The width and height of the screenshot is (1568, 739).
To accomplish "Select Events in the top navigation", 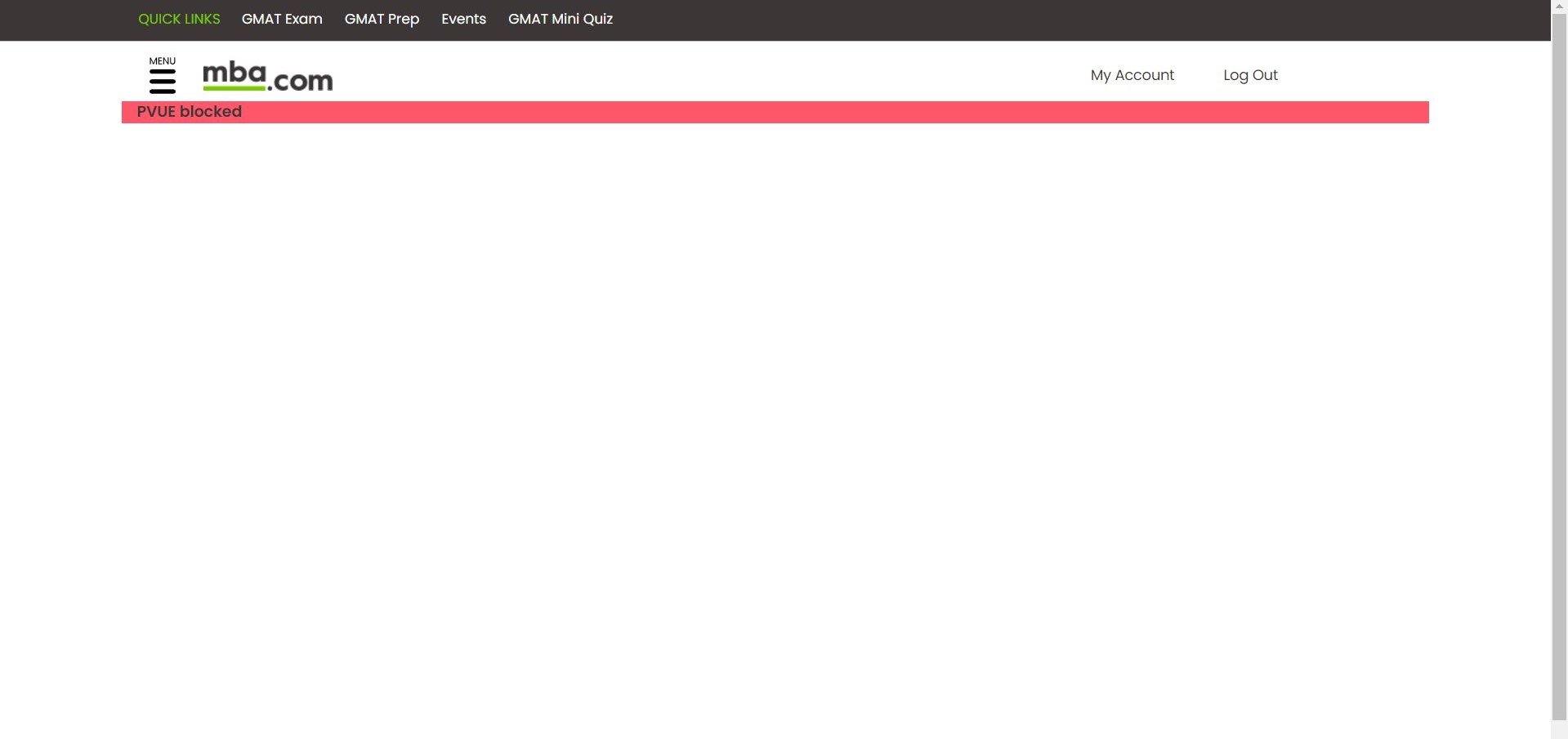I will pos(463,19).
